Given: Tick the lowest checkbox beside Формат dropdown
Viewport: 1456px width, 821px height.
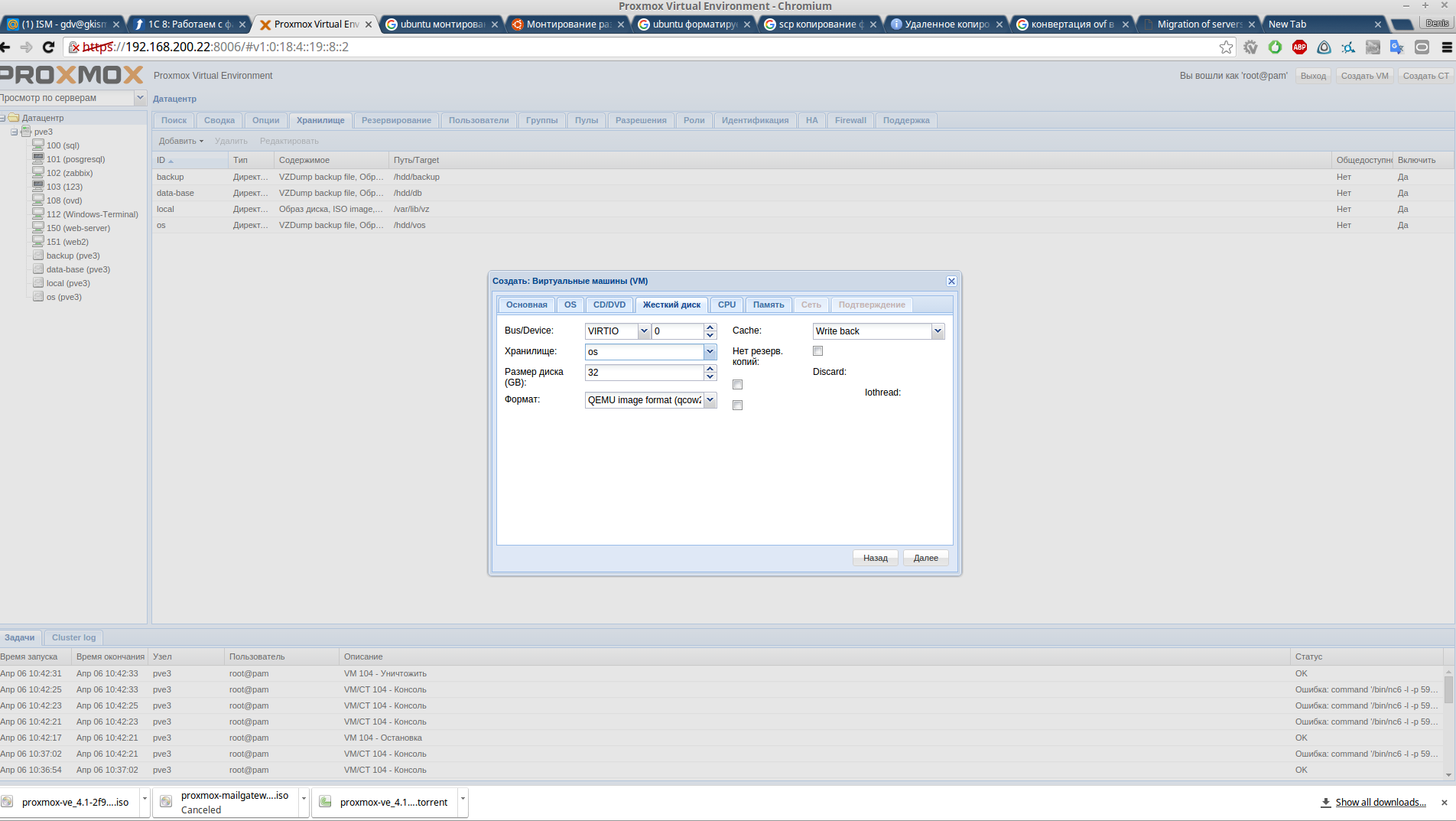Looking at the screenshot, I should (737, 406).
